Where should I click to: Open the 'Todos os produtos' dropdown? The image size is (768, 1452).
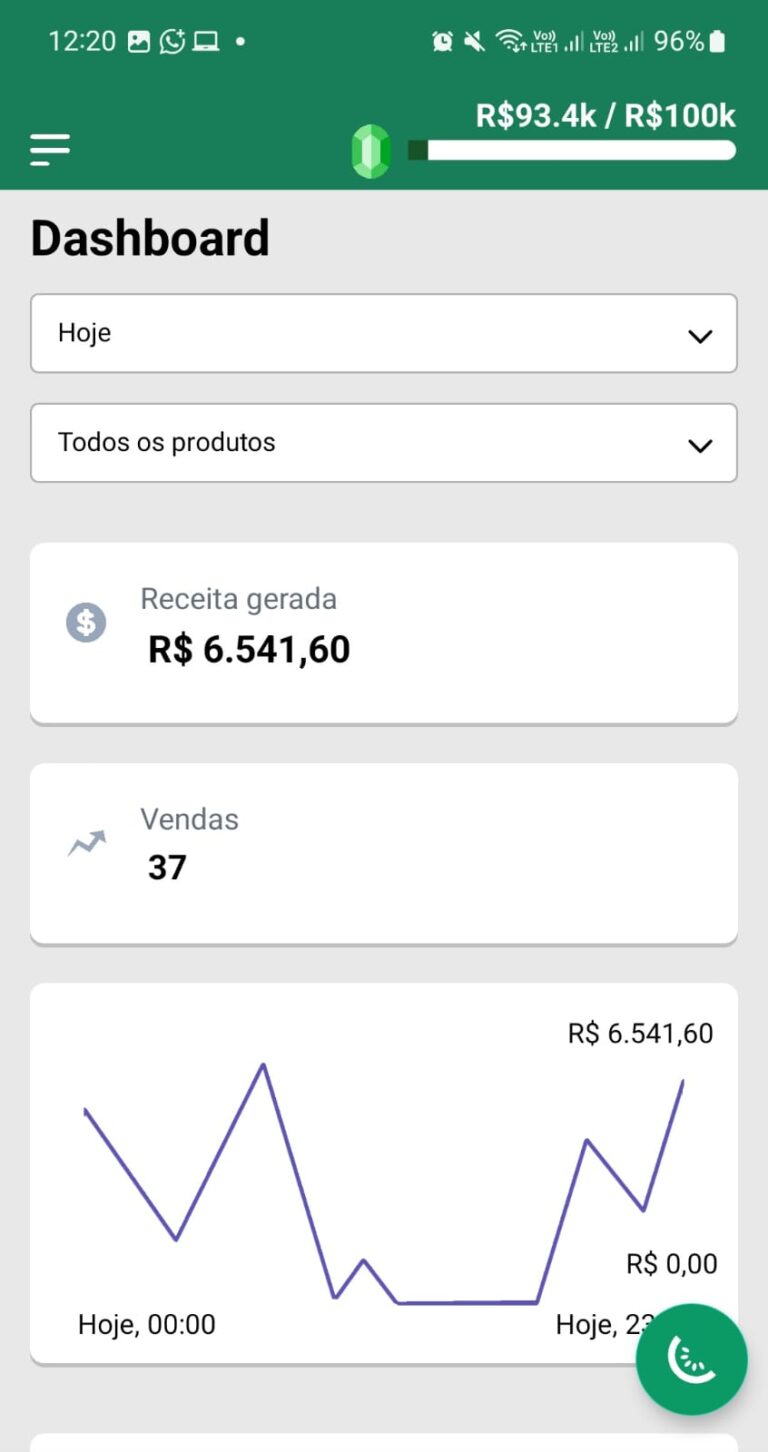(383, 443)
